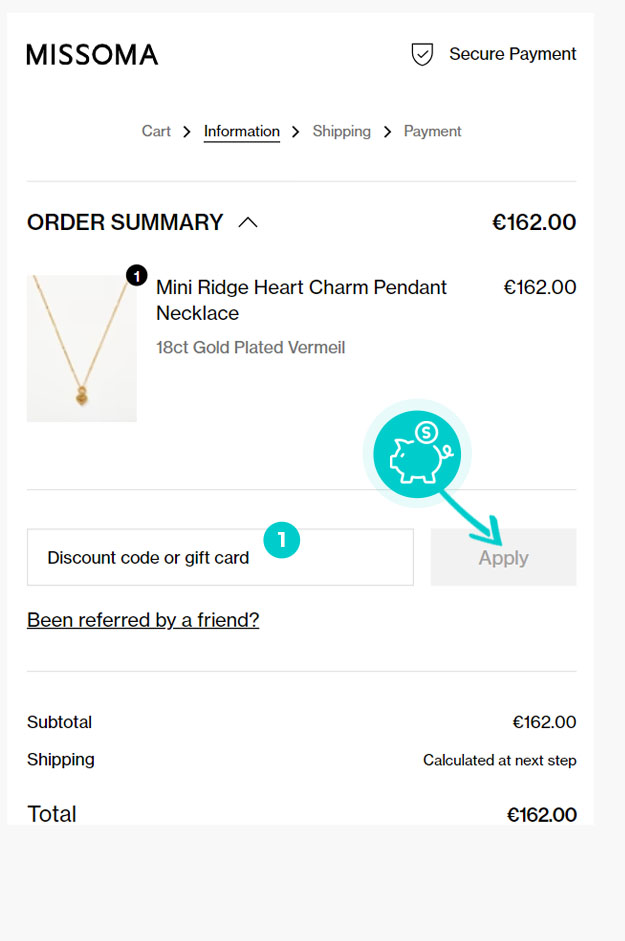Image resolution: width=625 pixels, height=941 pixels.
Task: Click the teal step 1 badge
Action: (x=282, y=540)
